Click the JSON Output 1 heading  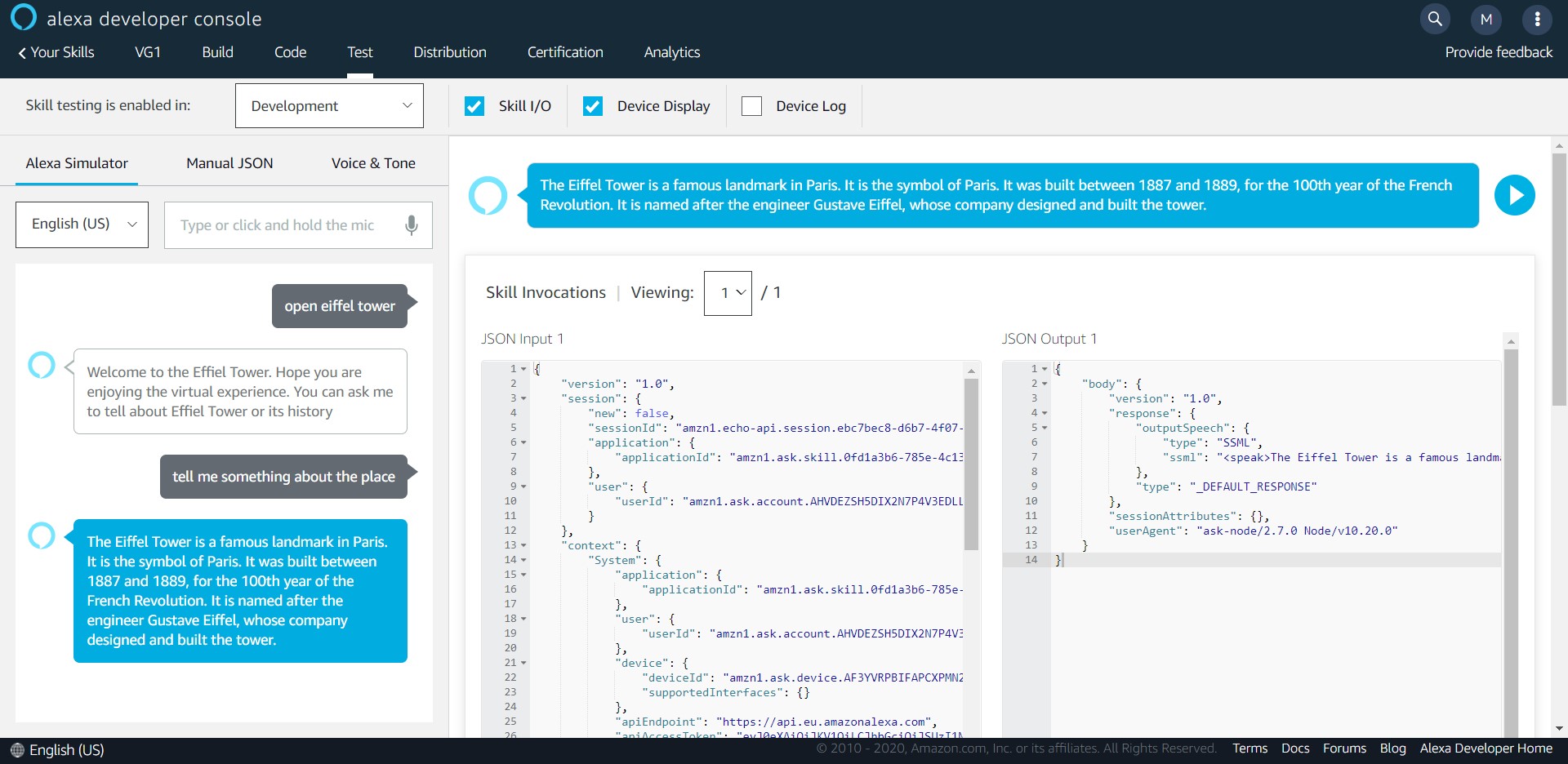(x=1049, y=339)
